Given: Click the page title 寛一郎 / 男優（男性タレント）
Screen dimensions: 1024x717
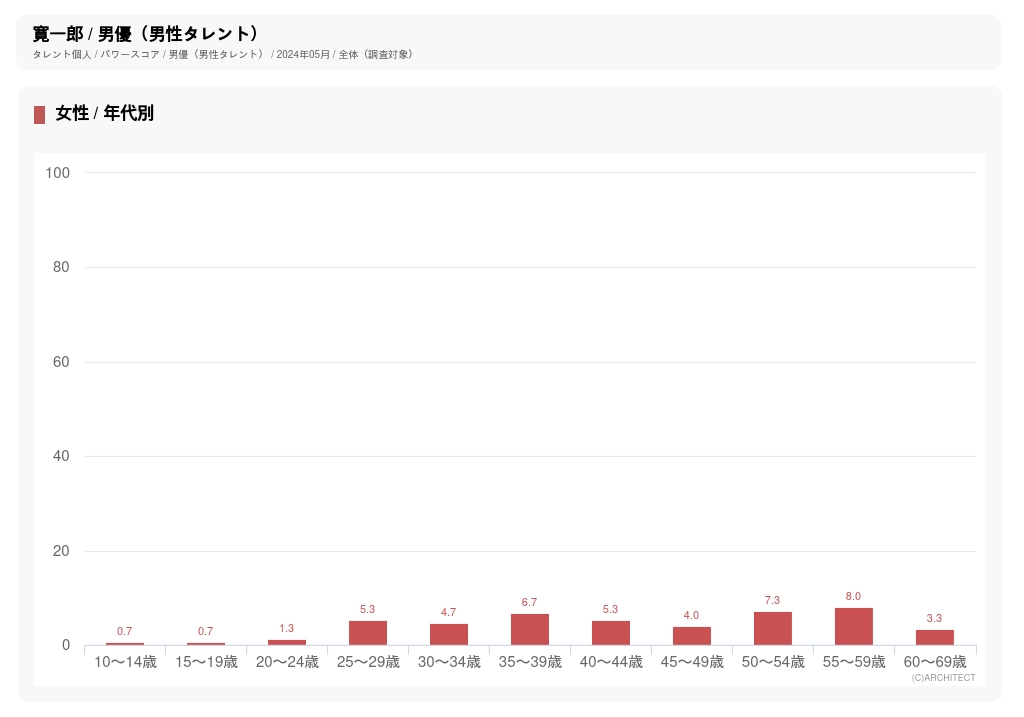Looking at the screenshot, I should pyautogui.click(x=146, y=34).
